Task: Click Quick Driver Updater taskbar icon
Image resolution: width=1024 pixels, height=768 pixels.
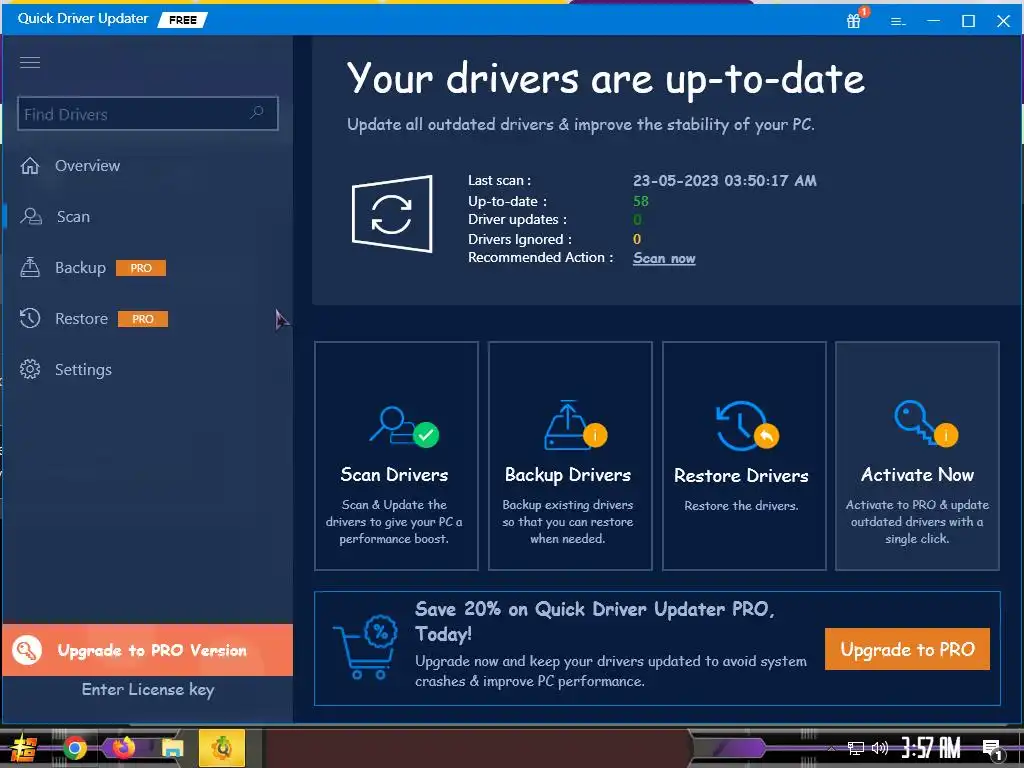Action: pos(222,748)
